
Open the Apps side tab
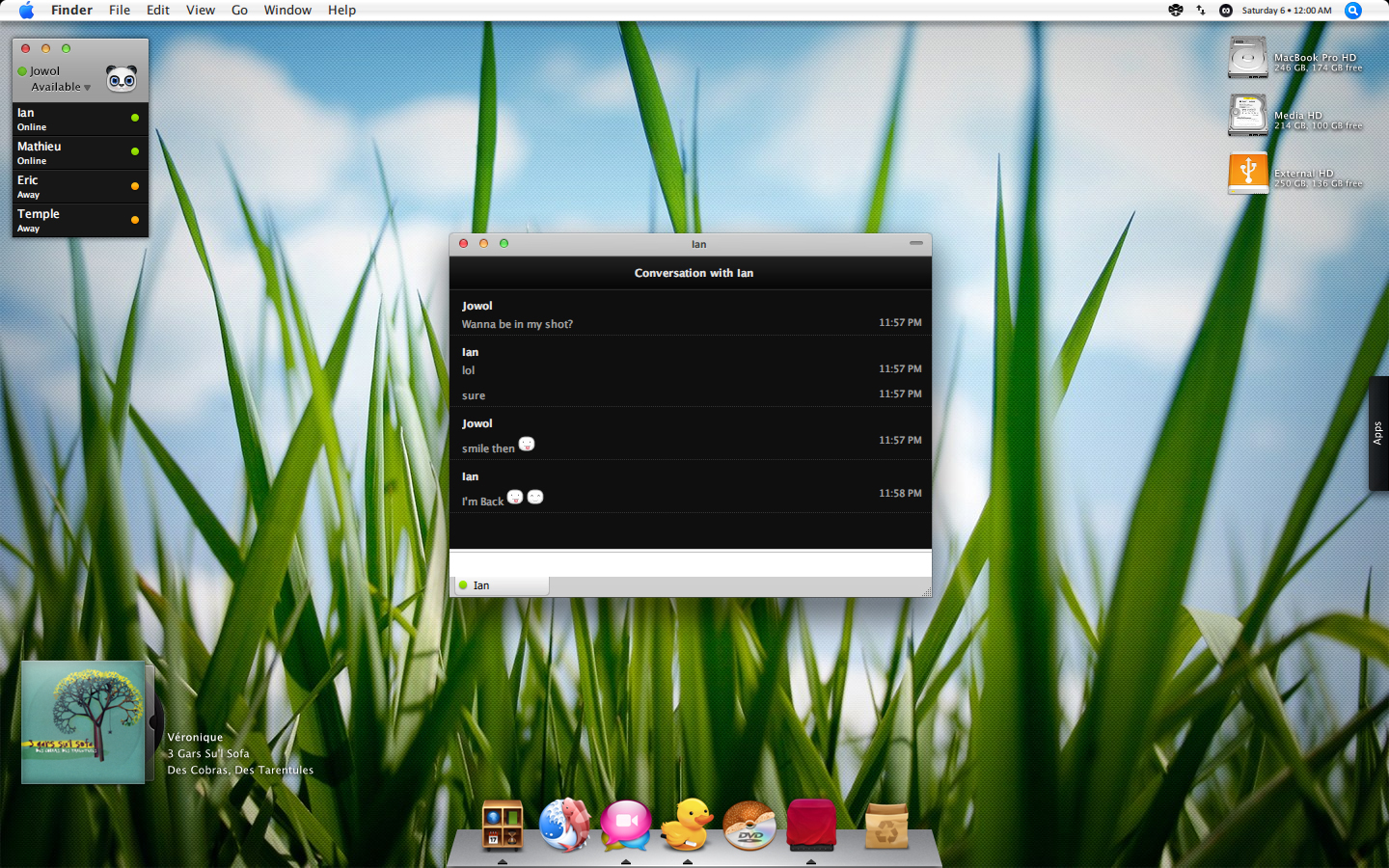(1378, 433)
